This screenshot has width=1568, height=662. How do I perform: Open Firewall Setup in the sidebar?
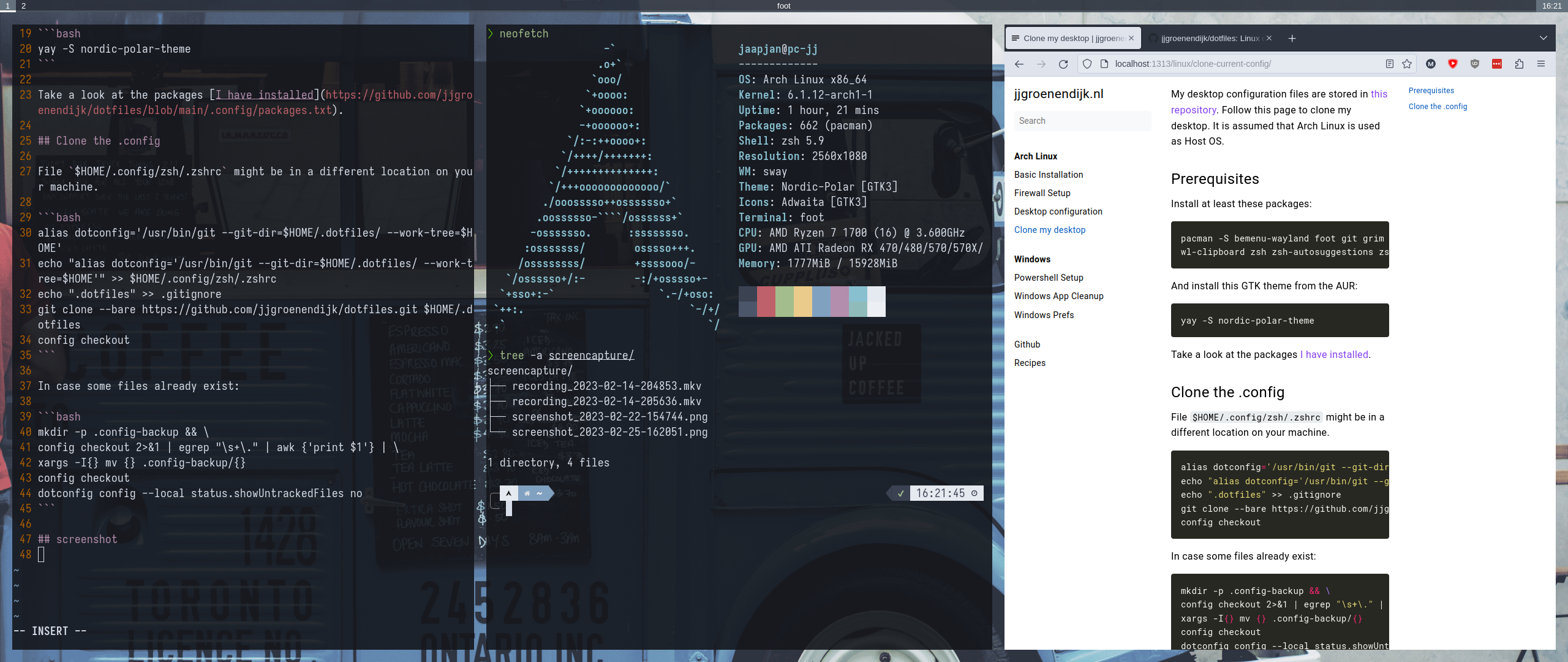1042,193
